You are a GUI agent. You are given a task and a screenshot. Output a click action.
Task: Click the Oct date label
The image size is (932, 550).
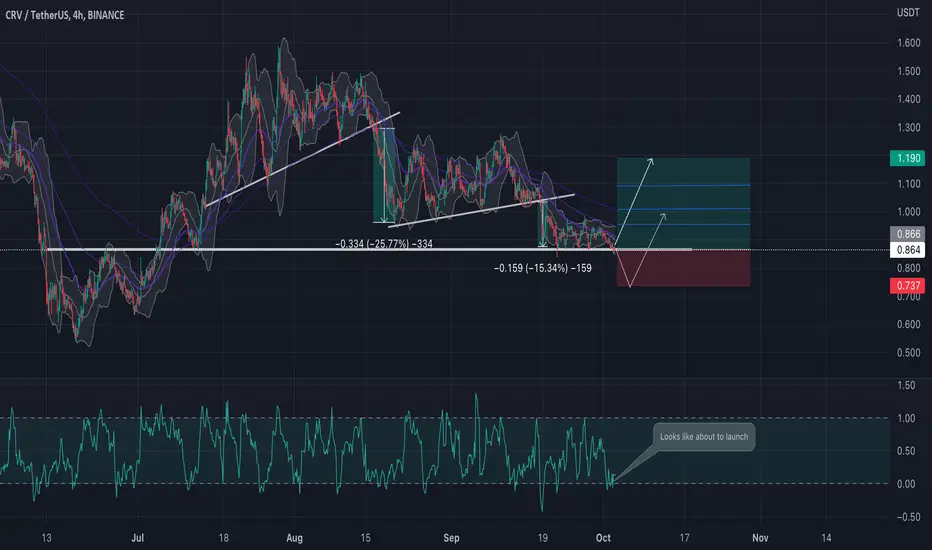click(x=603, y=538)
